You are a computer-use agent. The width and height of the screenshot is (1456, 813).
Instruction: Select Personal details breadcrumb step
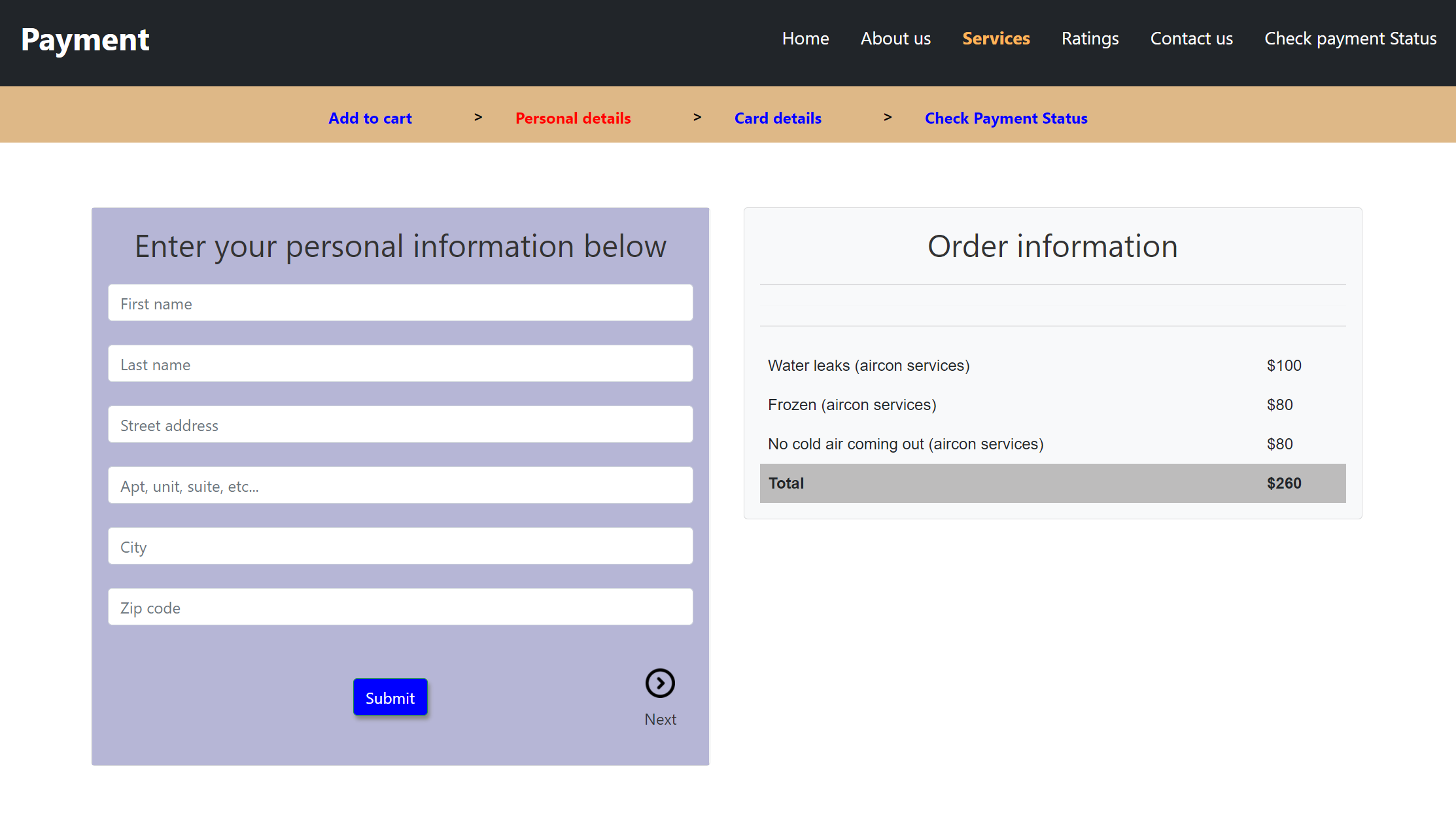point(573,118)
